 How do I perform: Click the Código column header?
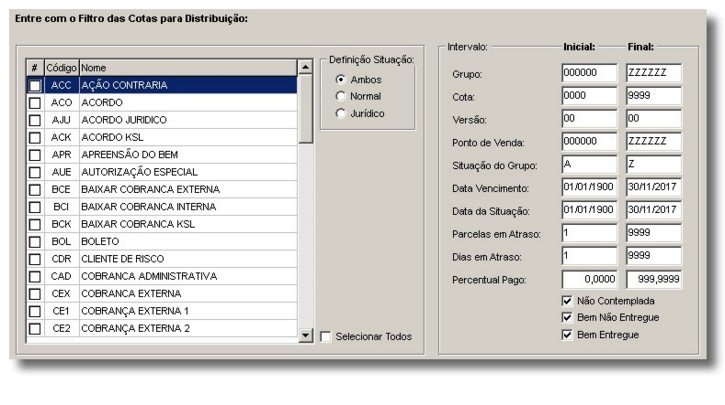click(61, 68)
